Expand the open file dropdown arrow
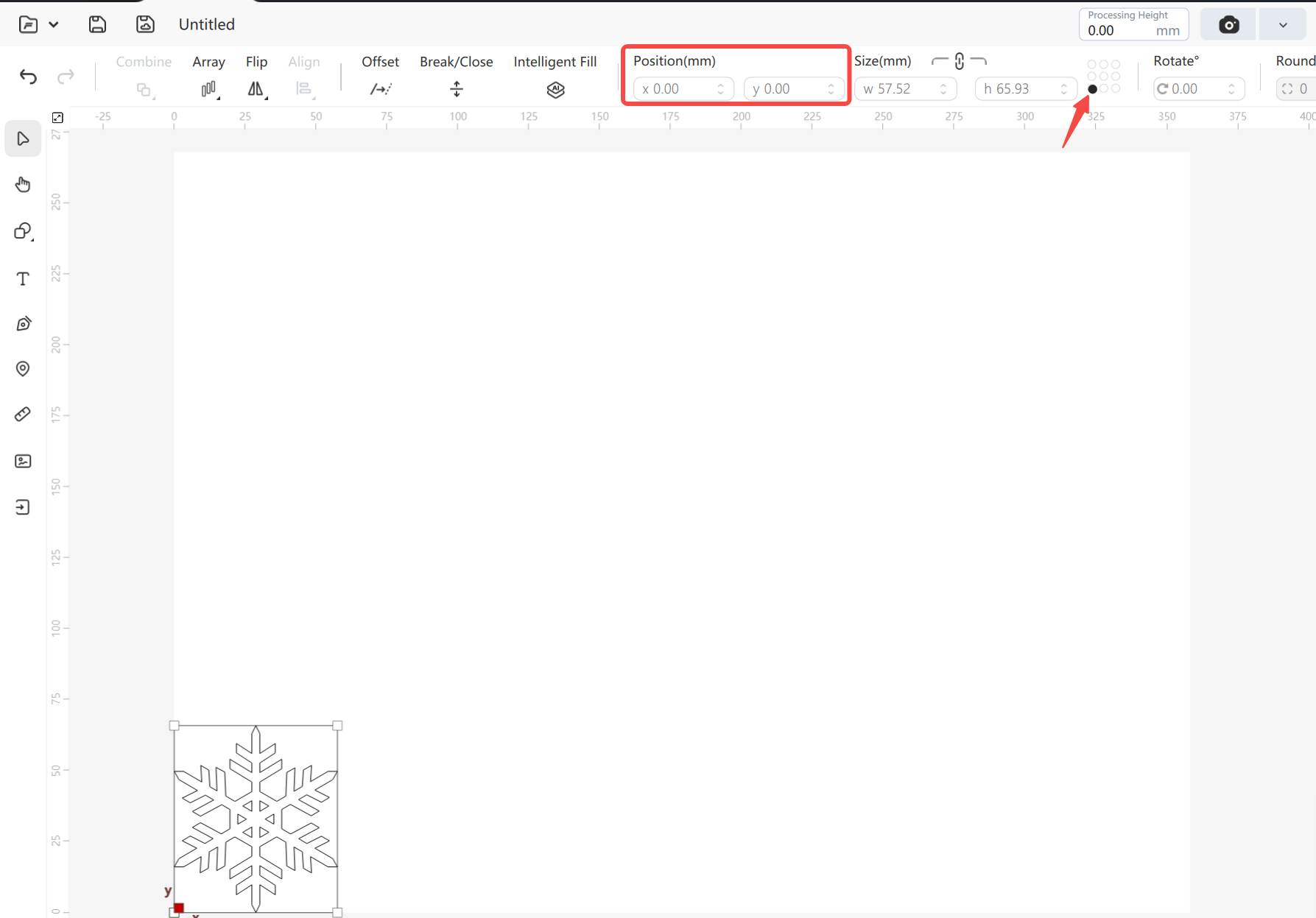Image resolution: width=1316 pixels, height=918 pixels. point(54,25)
